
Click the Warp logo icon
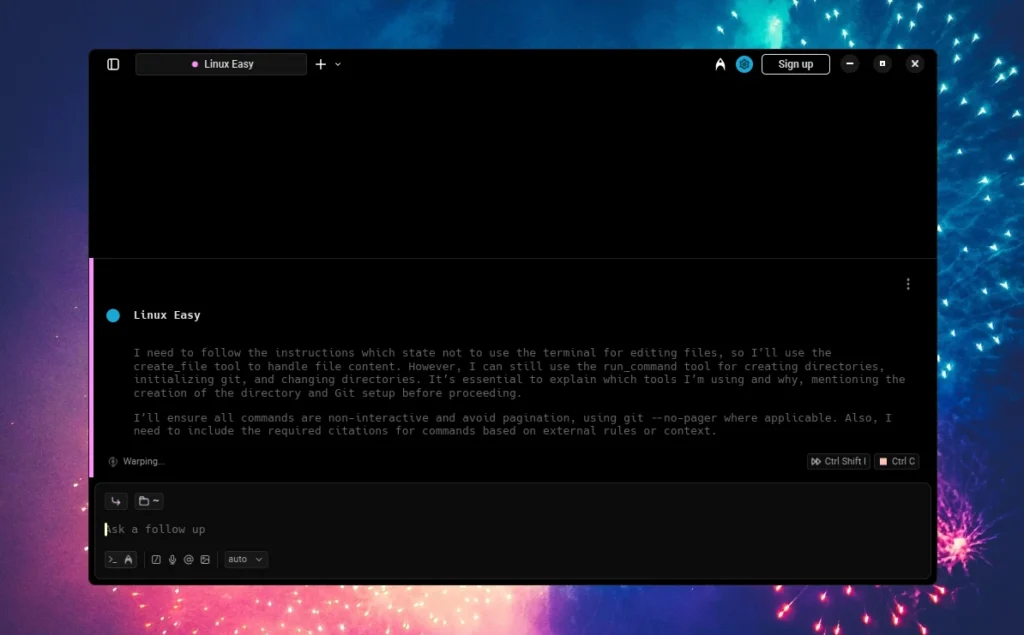(720, 63)
